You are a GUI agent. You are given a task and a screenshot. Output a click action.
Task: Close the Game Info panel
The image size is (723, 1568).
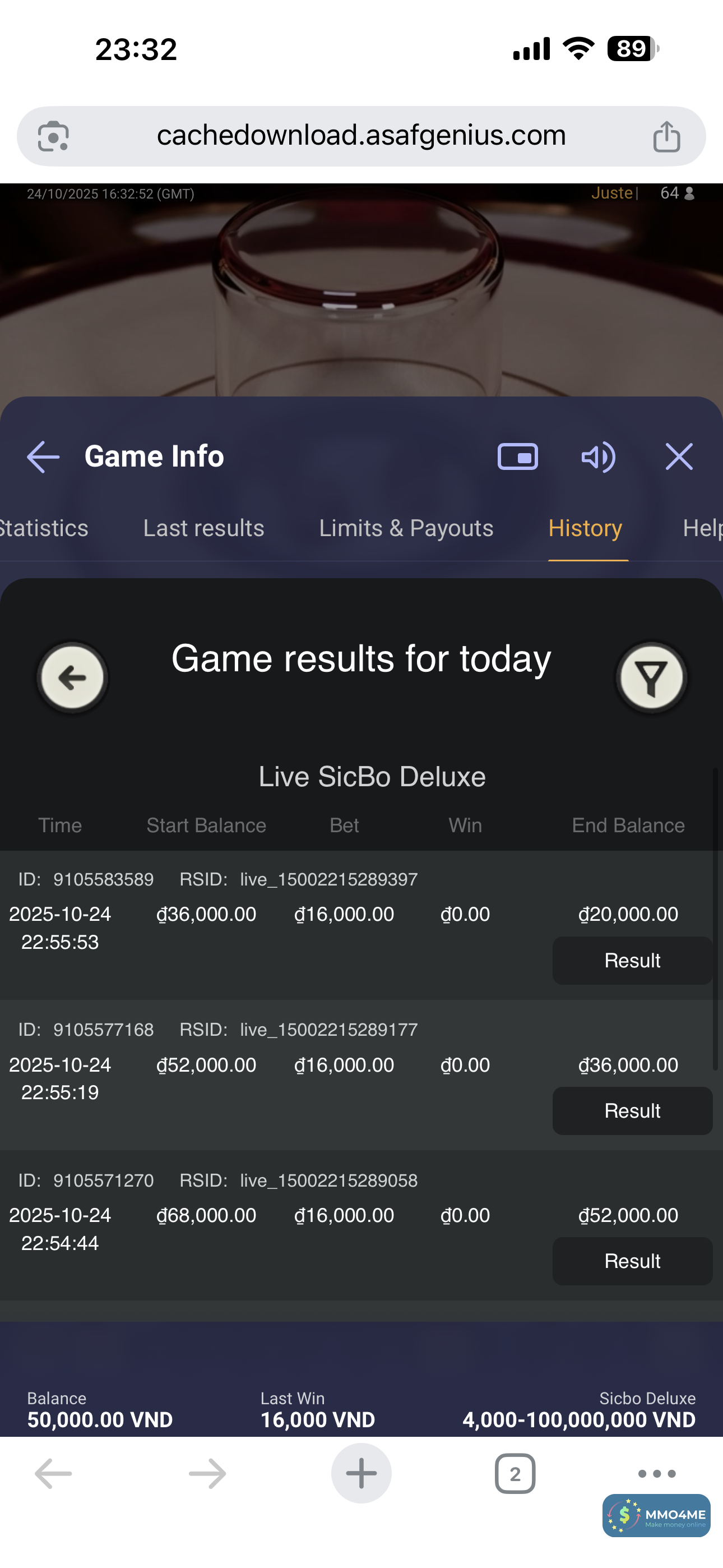point(679,456)
